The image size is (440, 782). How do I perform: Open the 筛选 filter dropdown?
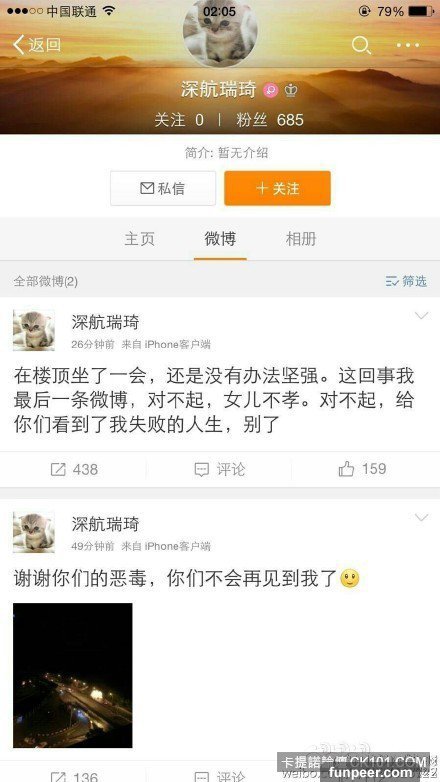click(406, 281)
